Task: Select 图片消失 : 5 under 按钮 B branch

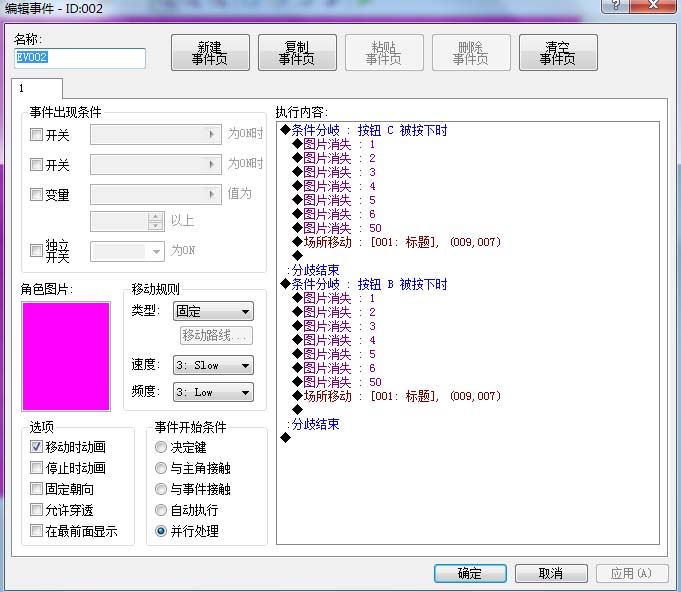Action: [x=334, y=354]
